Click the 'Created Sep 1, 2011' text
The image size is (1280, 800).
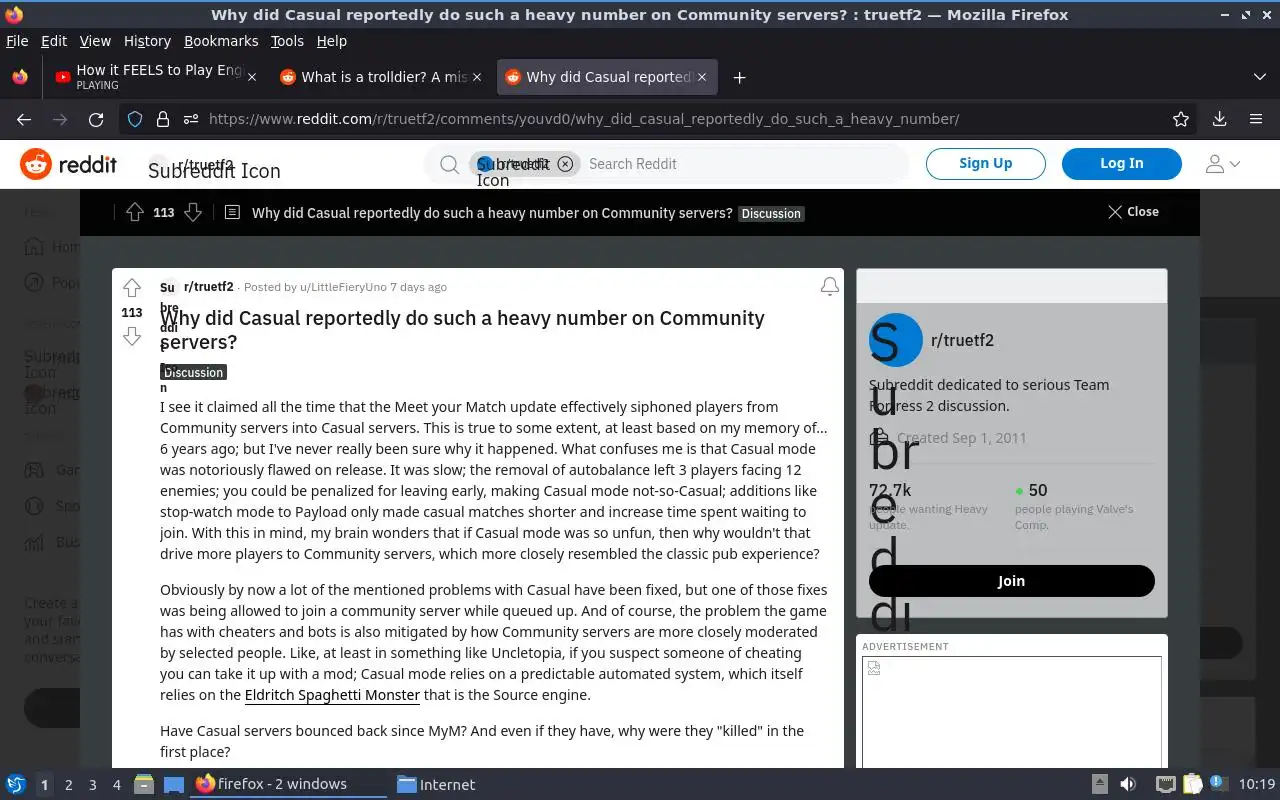coord(961,438)
